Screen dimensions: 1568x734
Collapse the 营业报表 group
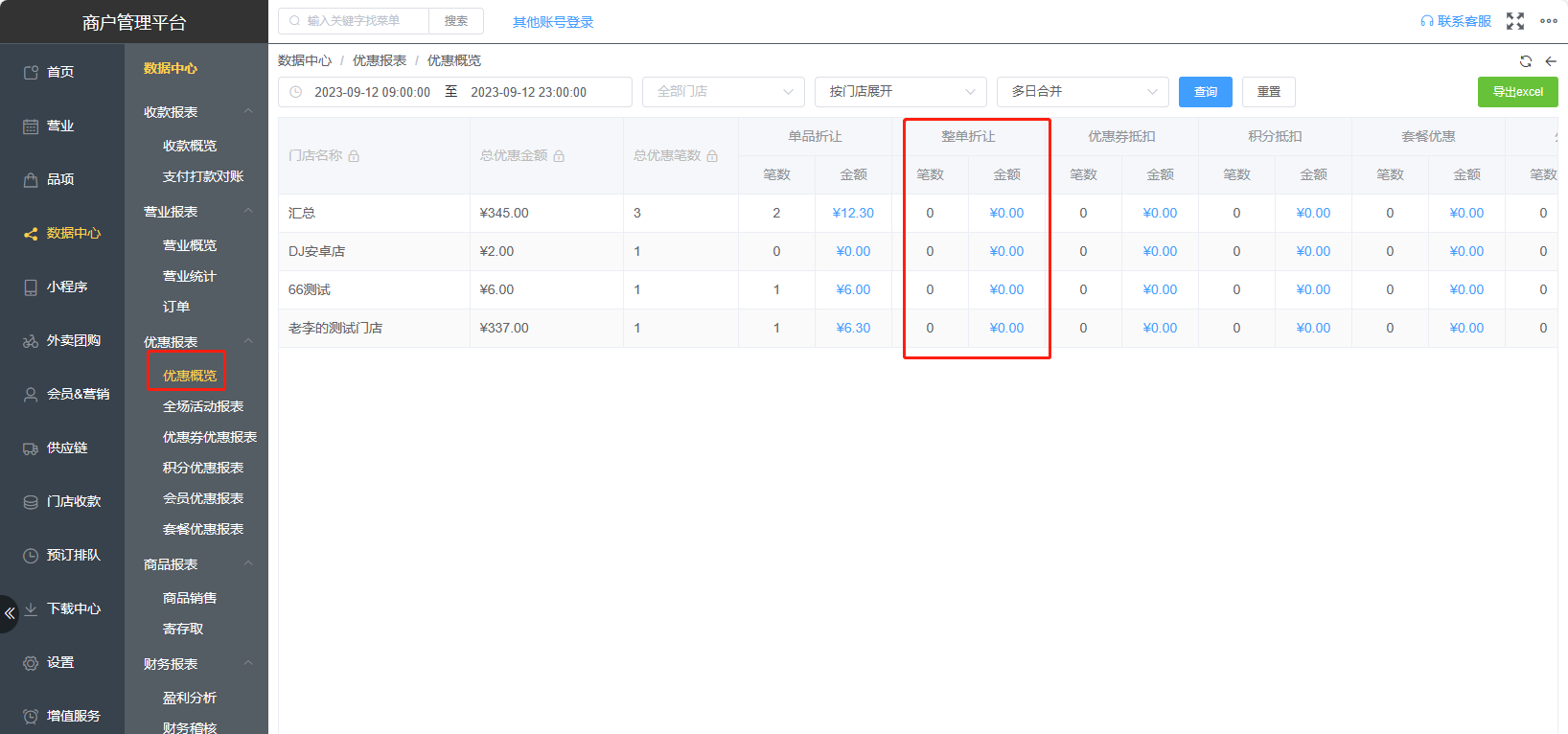(248, 211)
